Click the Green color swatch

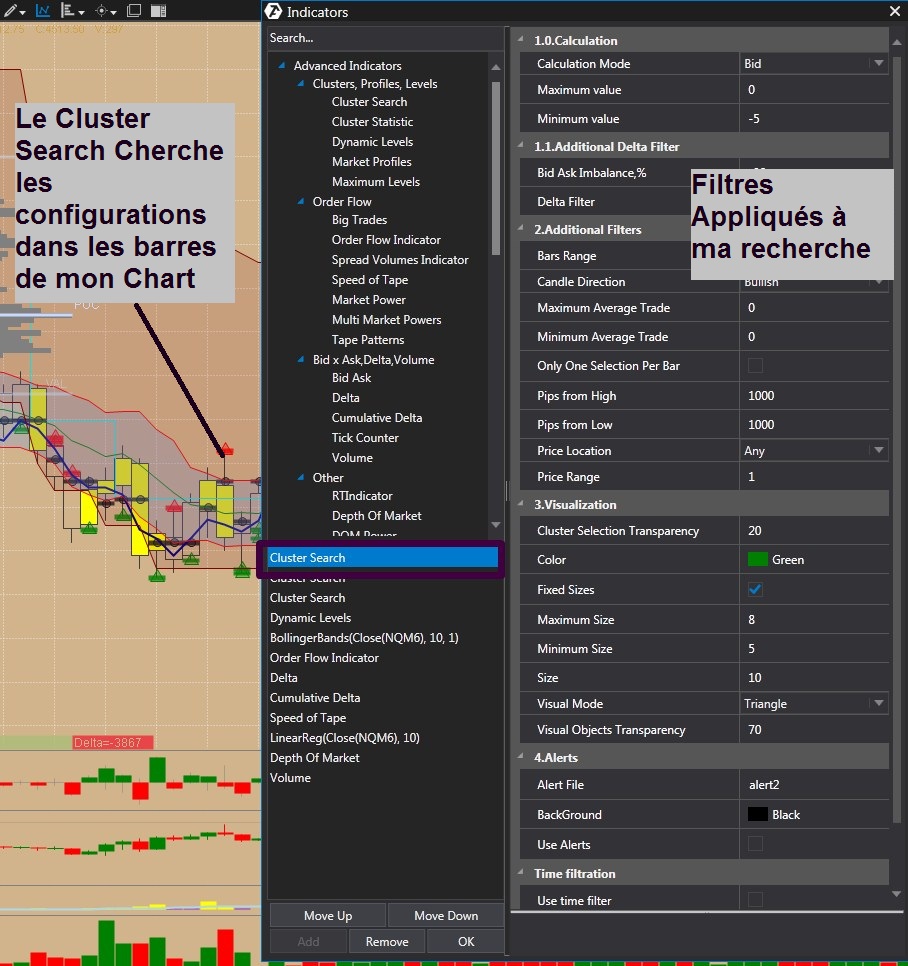click(x=758, y=560)
